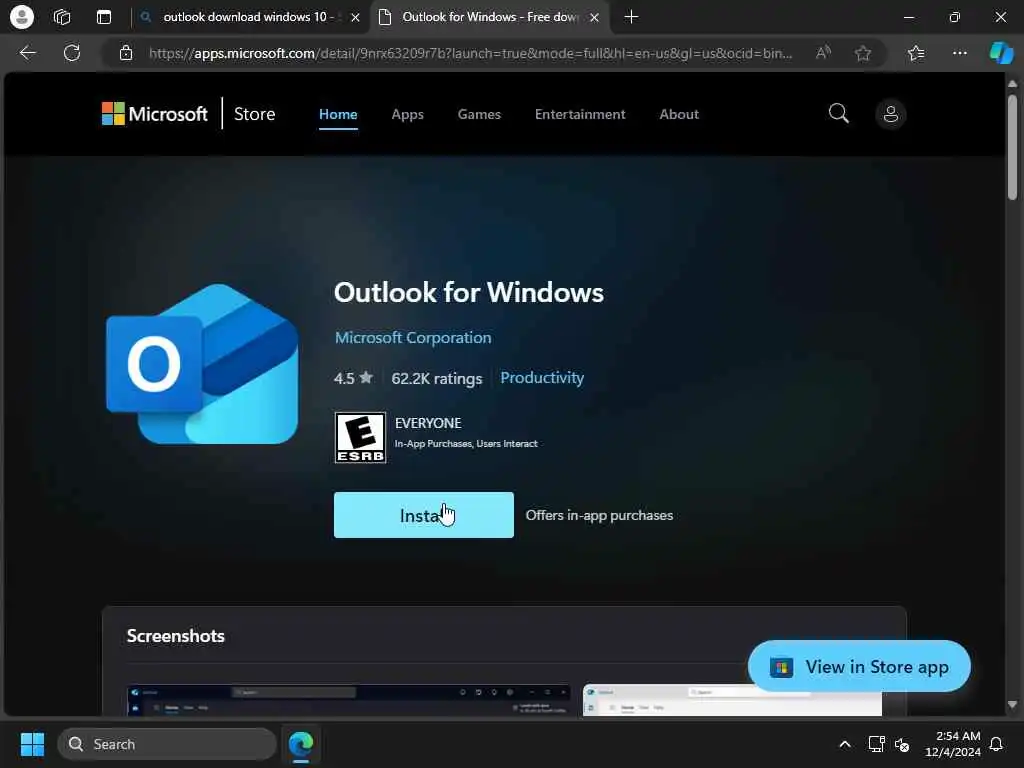1024x768 pixels.
Task: Click the muted volume tray icon
Action: [902, 744]
